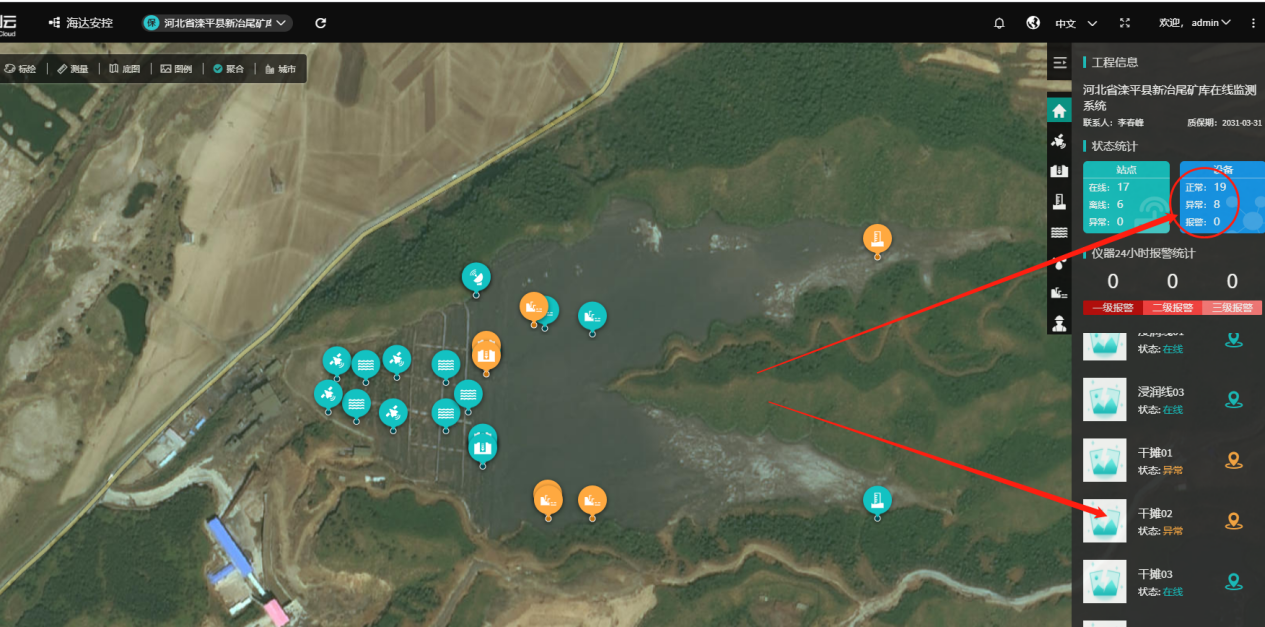Screen dimensions: 1265x627
Task: Select the 测量 measure tool
Action: (72, 69)
